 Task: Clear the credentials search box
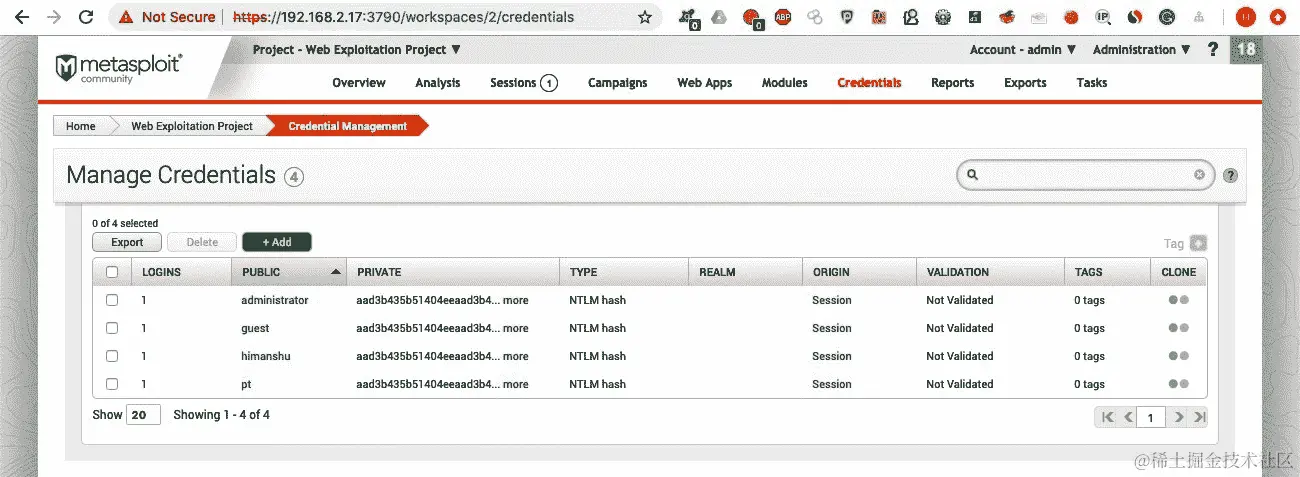(x=1199, y=175)
